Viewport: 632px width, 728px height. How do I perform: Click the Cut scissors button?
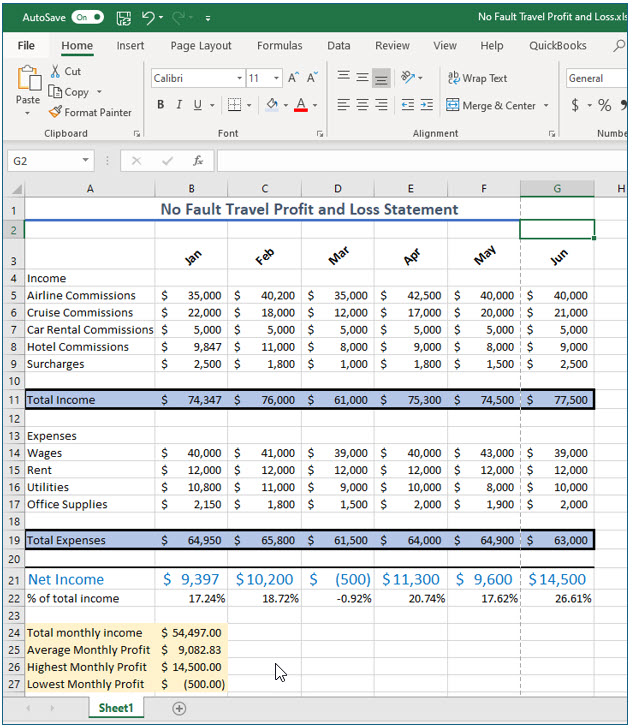[x=65, y=71]
